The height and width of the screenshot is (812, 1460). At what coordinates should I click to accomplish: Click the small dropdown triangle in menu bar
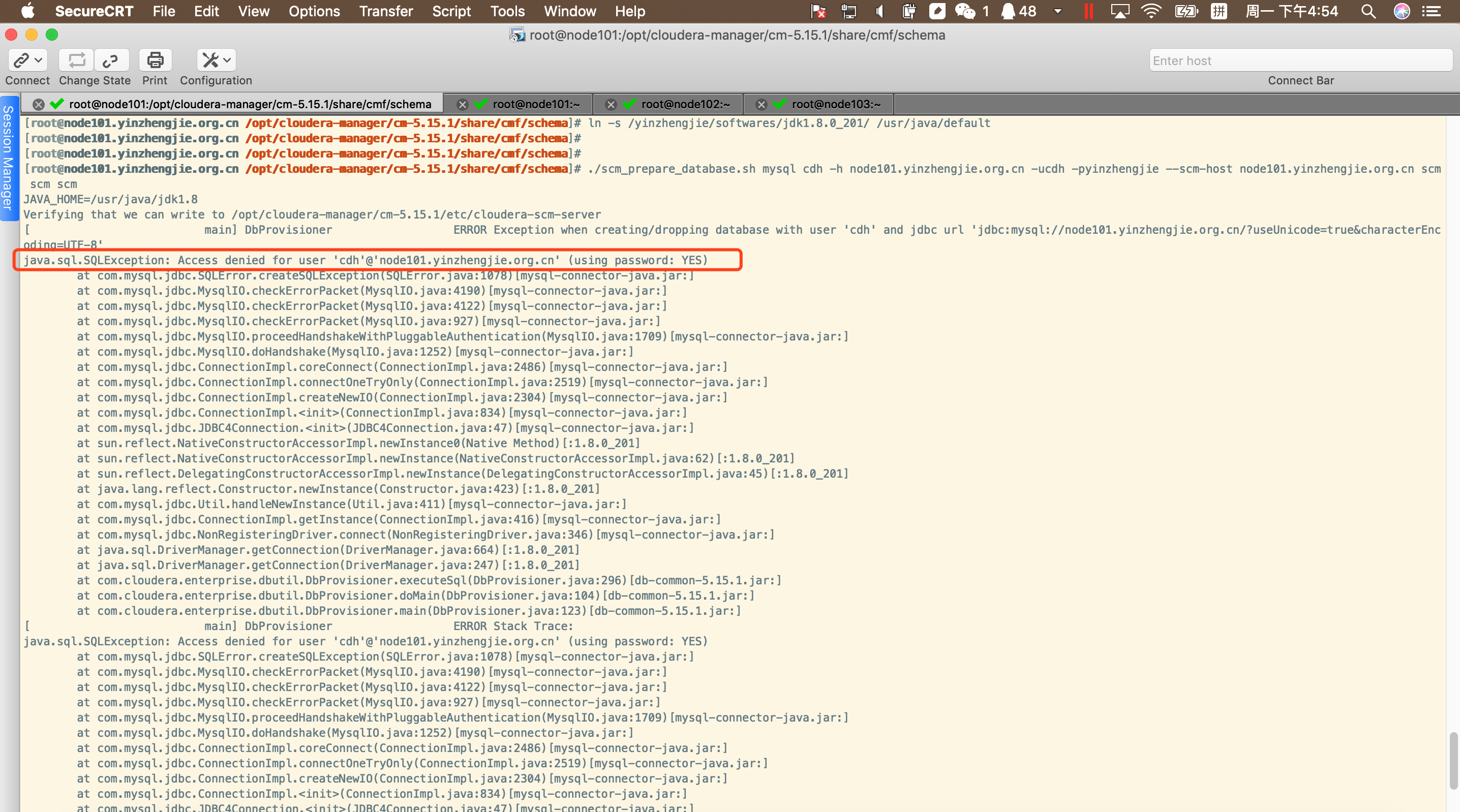click(1057, 11)
